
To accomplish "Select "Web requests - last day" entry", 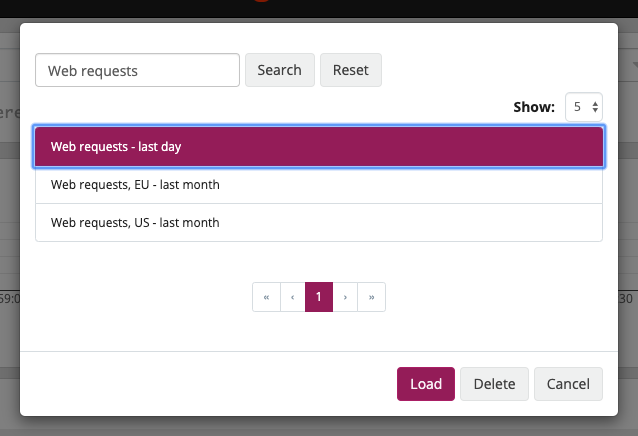I will coord(319,146).
